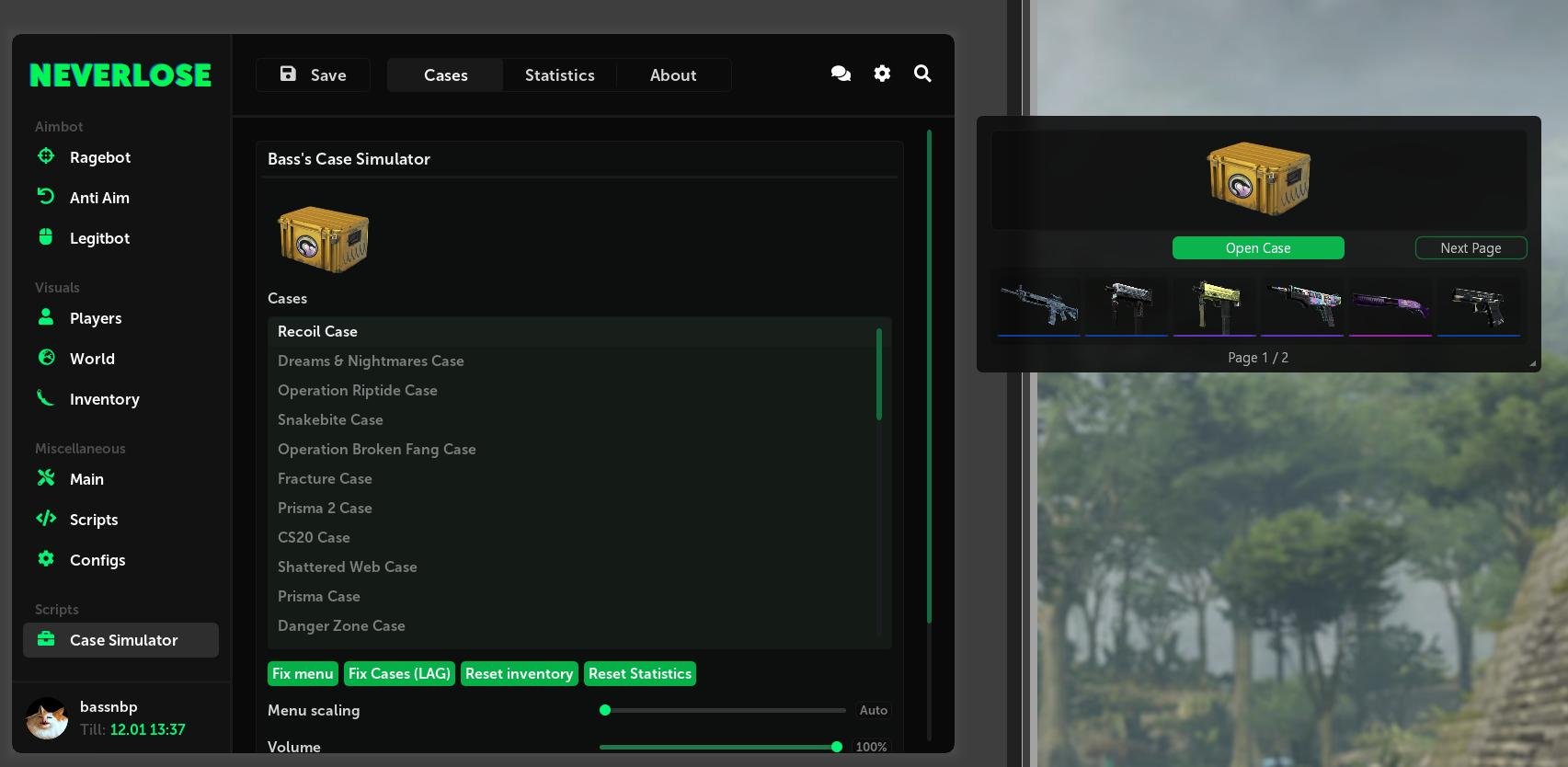Click case crate image in simulator panel

pos(324,239)
